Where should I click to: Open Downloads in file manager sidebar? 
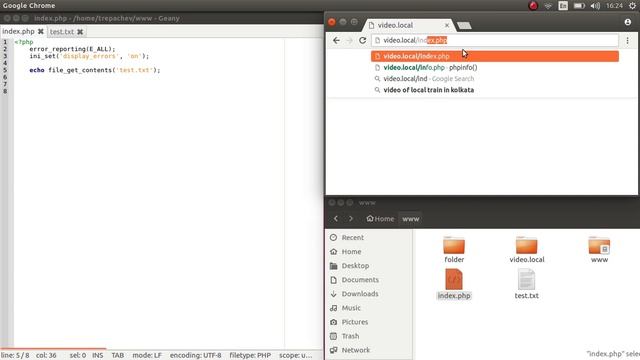pos(360,294)
